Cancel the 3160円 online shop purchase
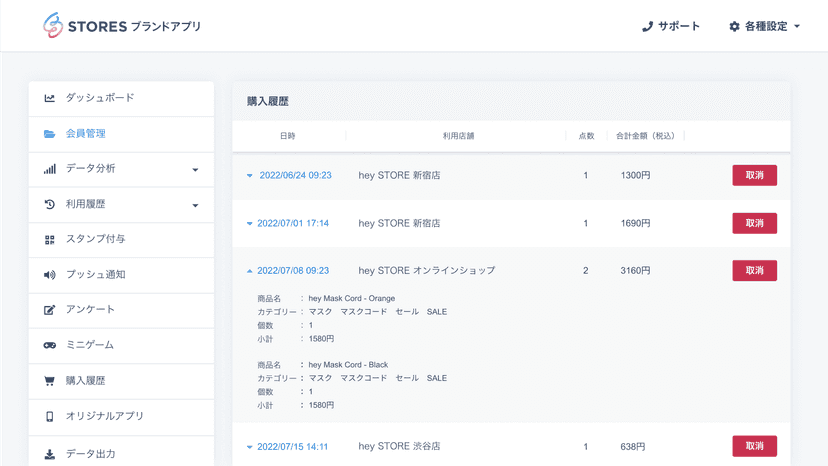Screen dimensions: 828x466 point(754,271)
